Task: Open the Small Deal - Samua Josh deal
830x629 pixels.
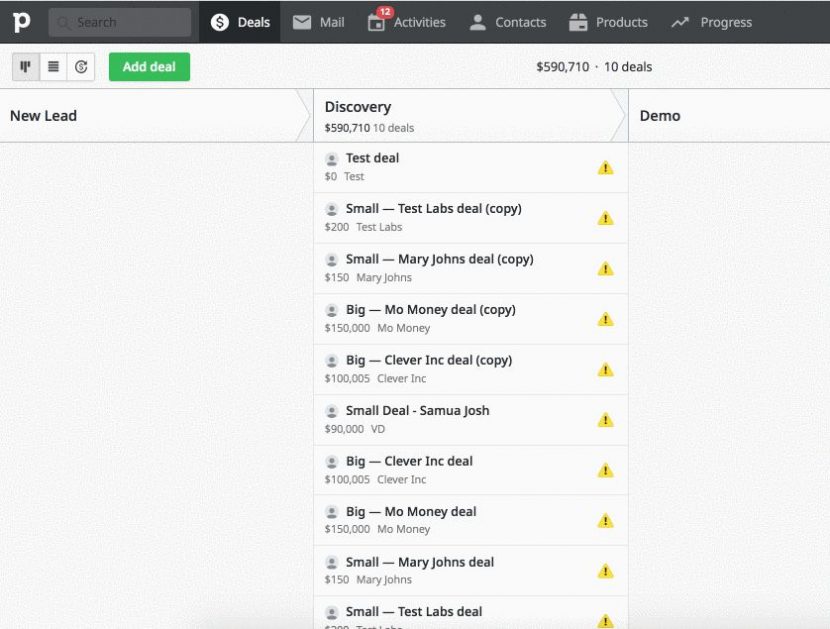Action: (420, 410)
